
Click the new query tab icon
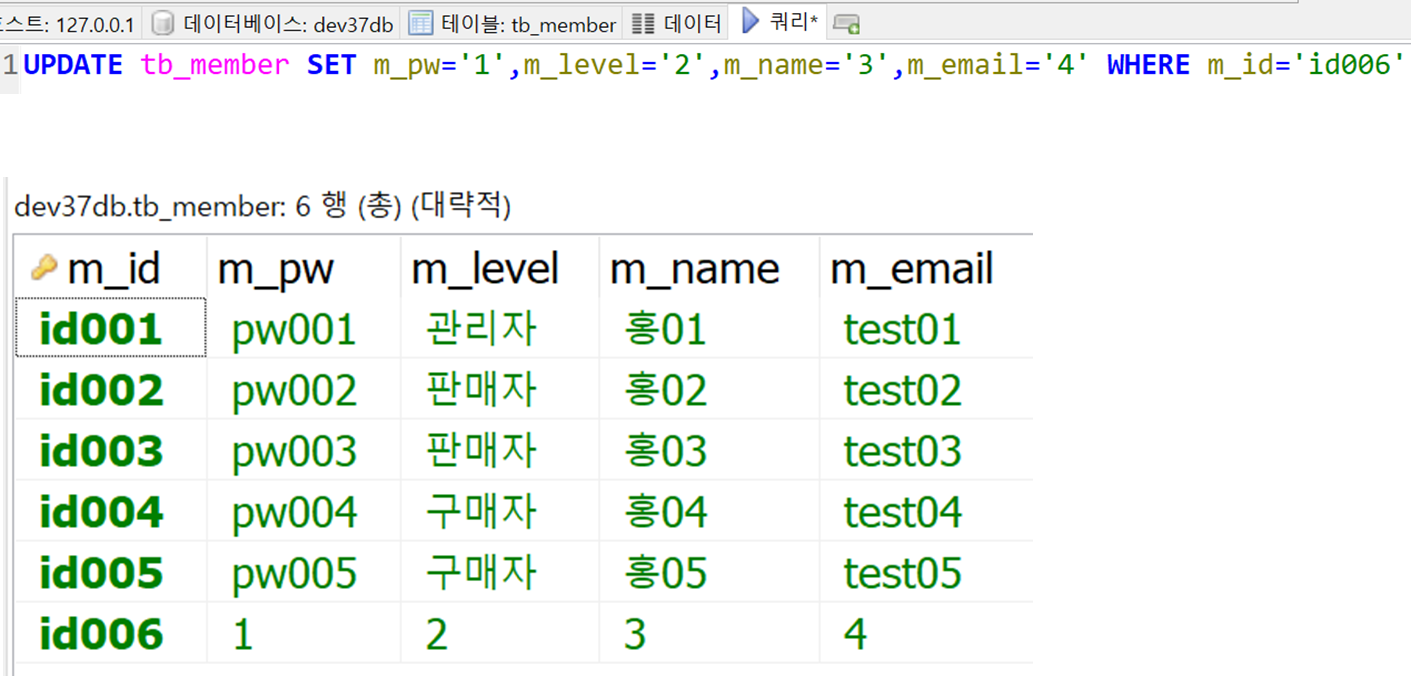[846, 24]
